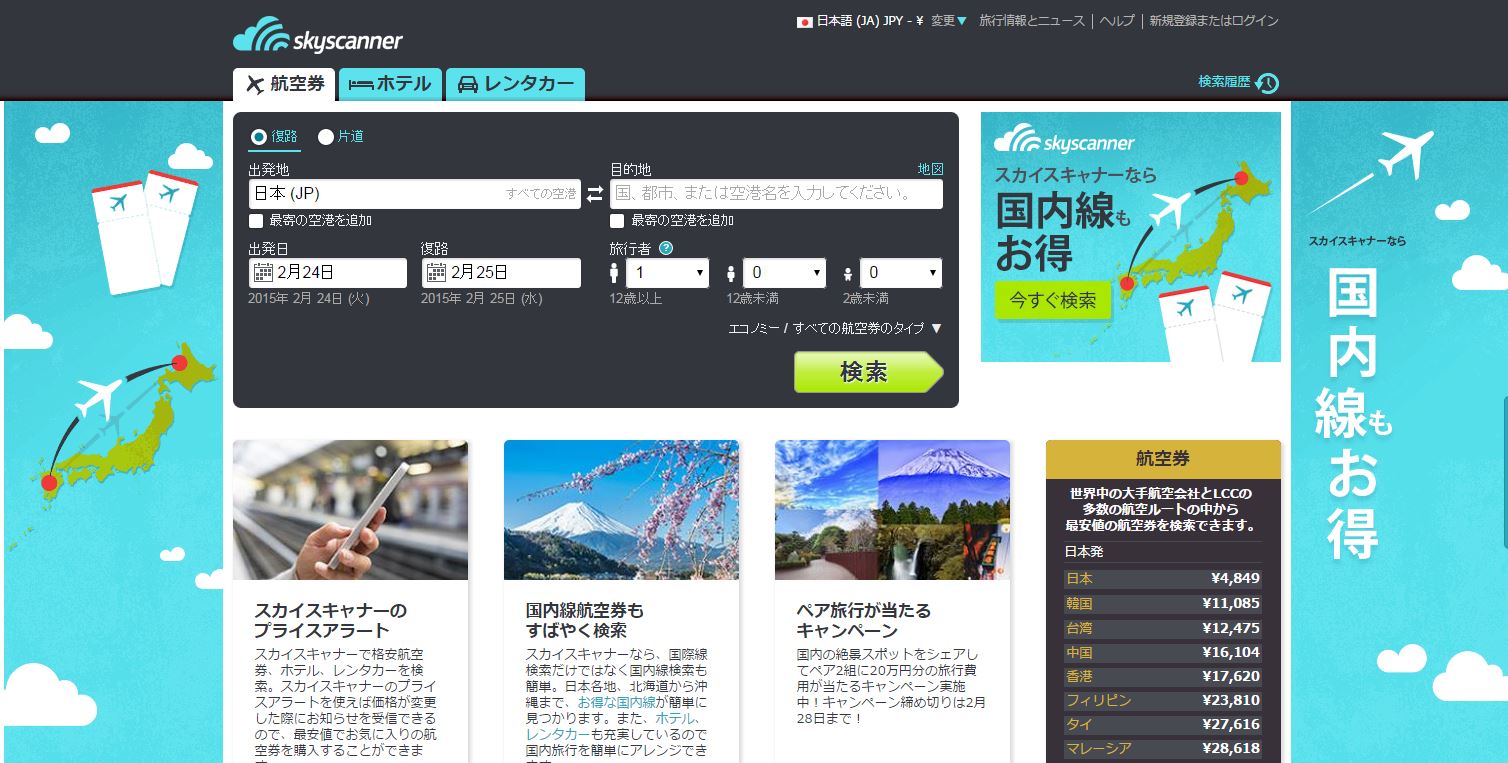Click the travelers help question mark icon
This screenshot has height=763, width=1508.
click(666, 249)
